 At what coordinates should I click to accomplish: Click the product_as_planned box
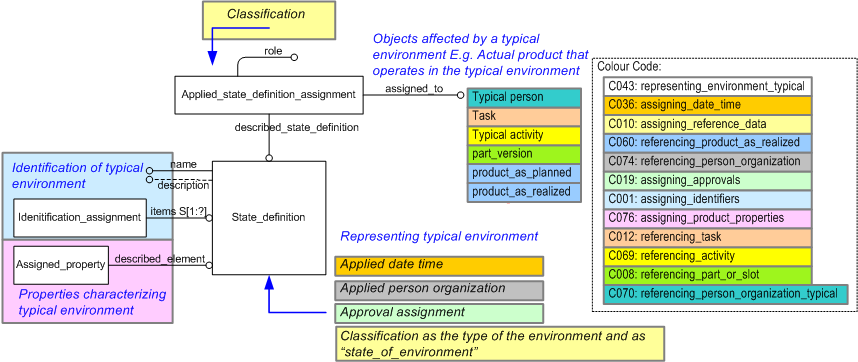(x=524, y=173)
